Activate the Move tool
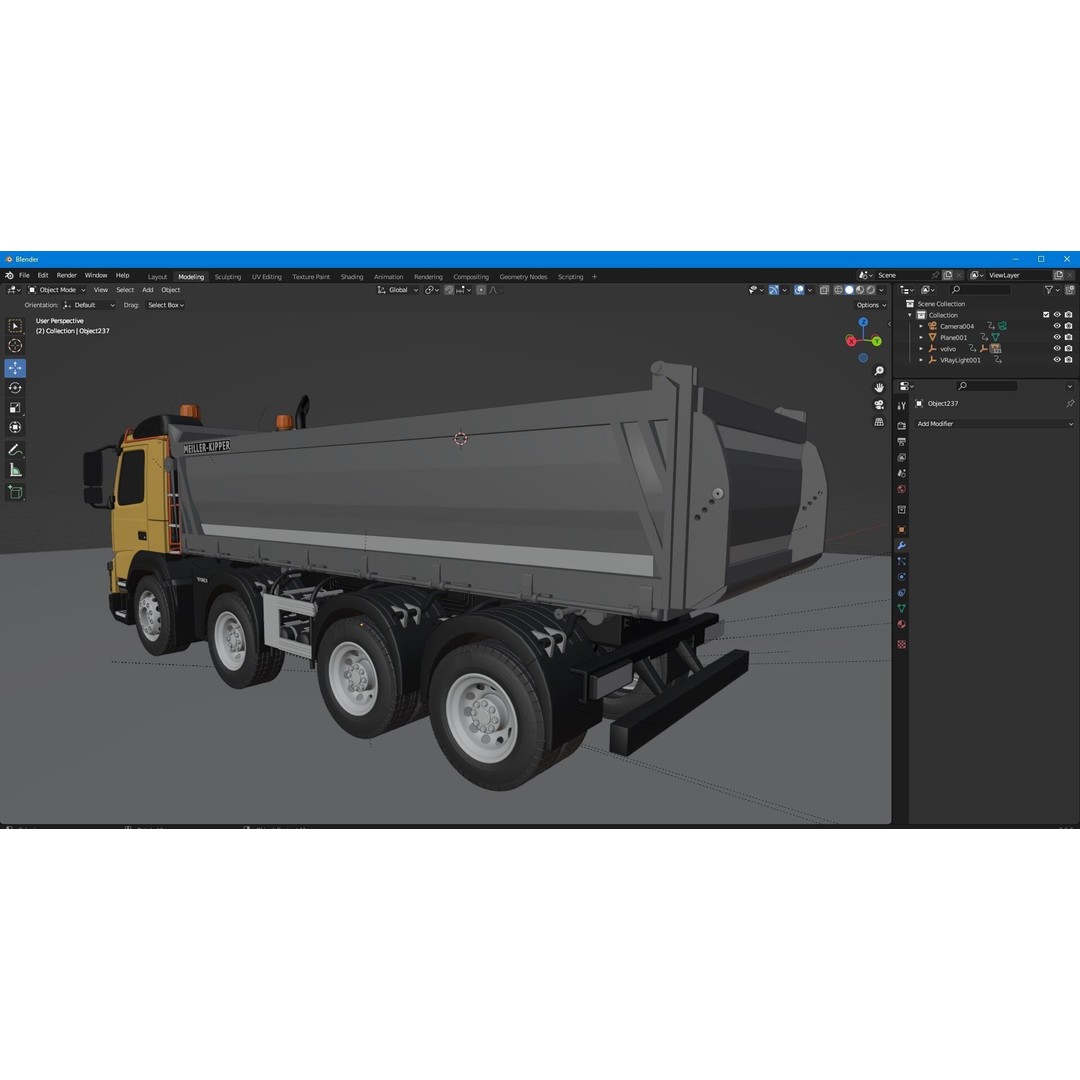The width and height of the screenshot is (1080, 1080). point(15,368)
